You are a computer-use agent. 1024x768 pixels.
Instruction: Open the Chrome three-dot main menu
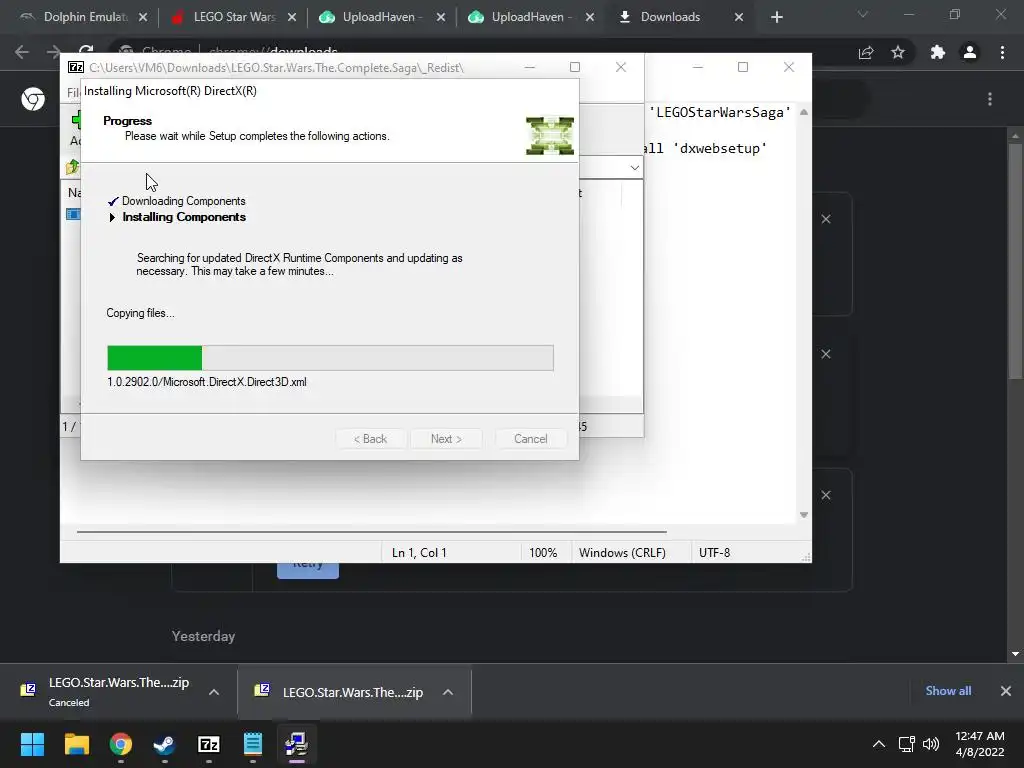pyautogui.click(x=1002, y=52)
